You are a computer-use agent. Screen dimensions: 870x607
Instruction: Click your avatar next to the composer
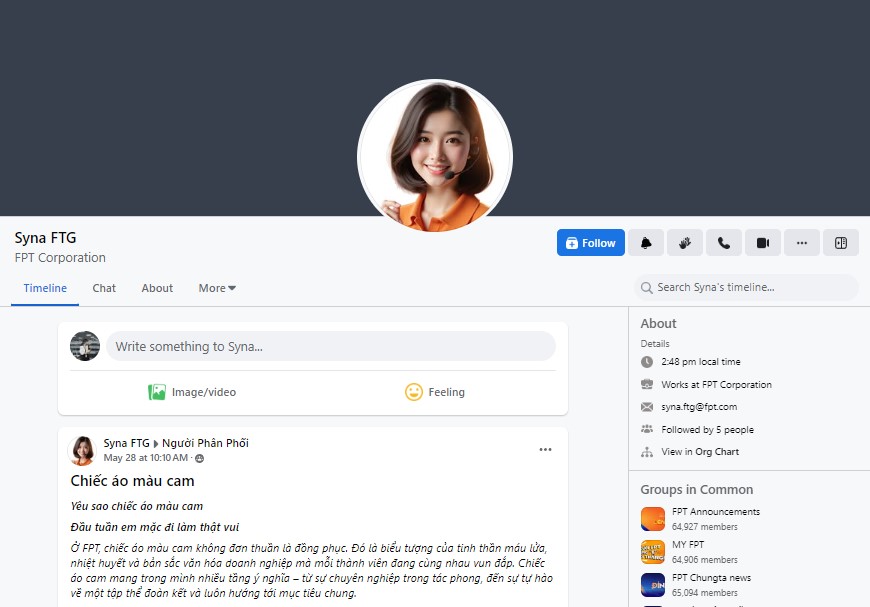(85, 346)
